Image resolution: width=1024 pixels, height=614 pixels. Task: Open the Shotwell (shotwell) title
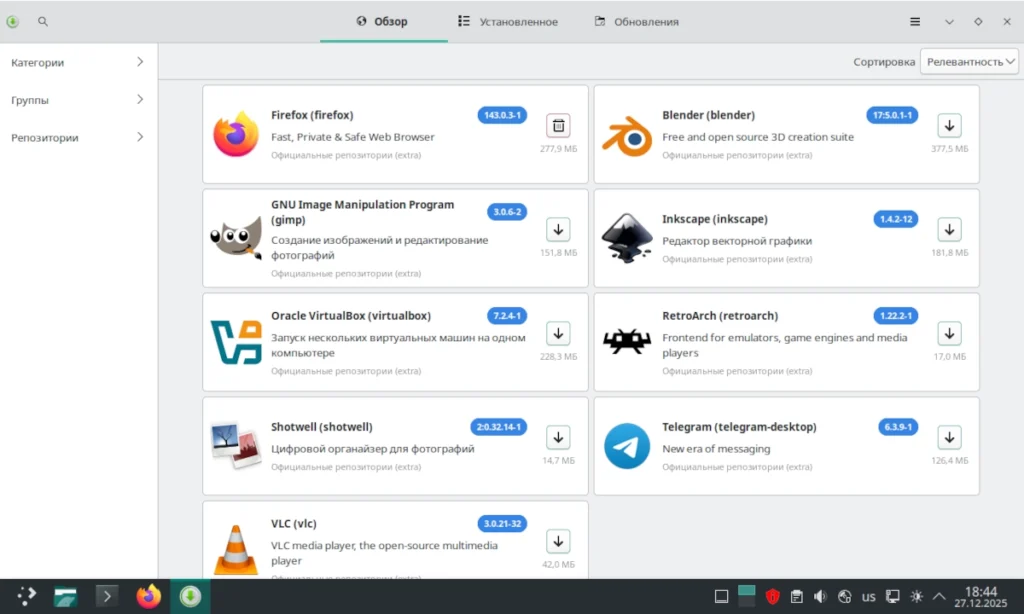[322, 427]
